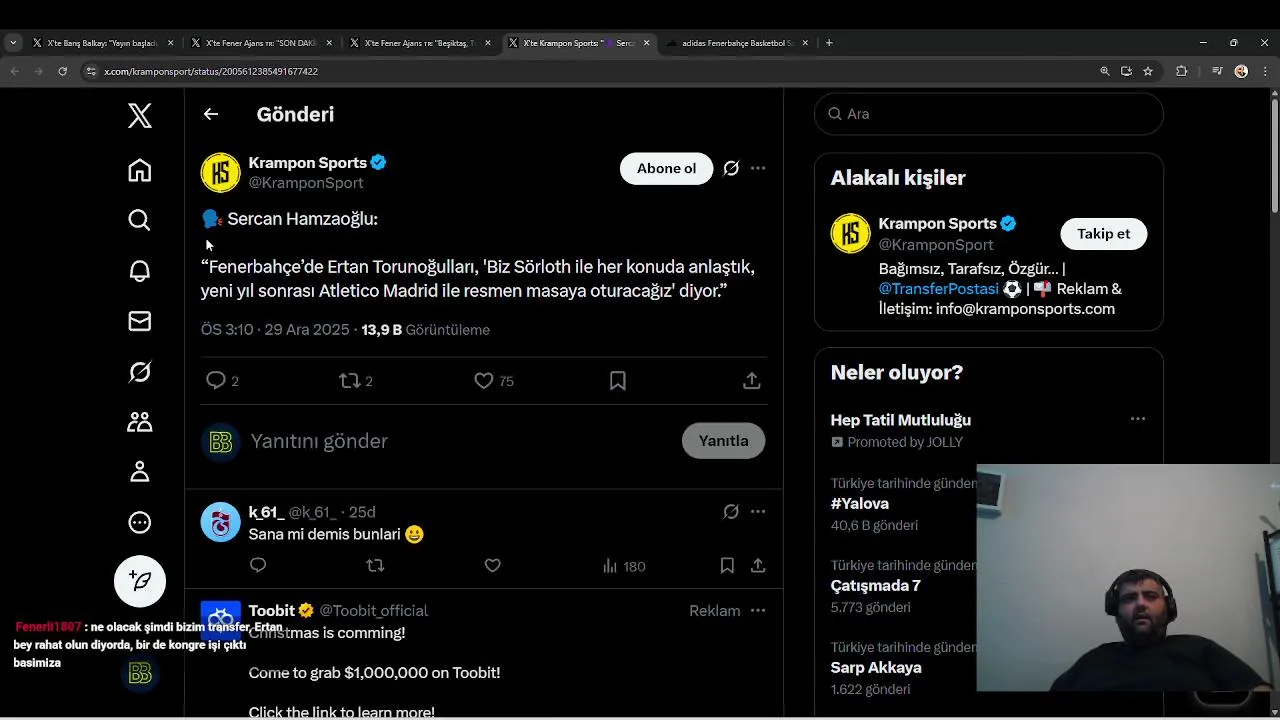The width and height of the screenshot is (1280, 720).
Task: Open Grok icon in left sidebar
Action: coord(140,372)
